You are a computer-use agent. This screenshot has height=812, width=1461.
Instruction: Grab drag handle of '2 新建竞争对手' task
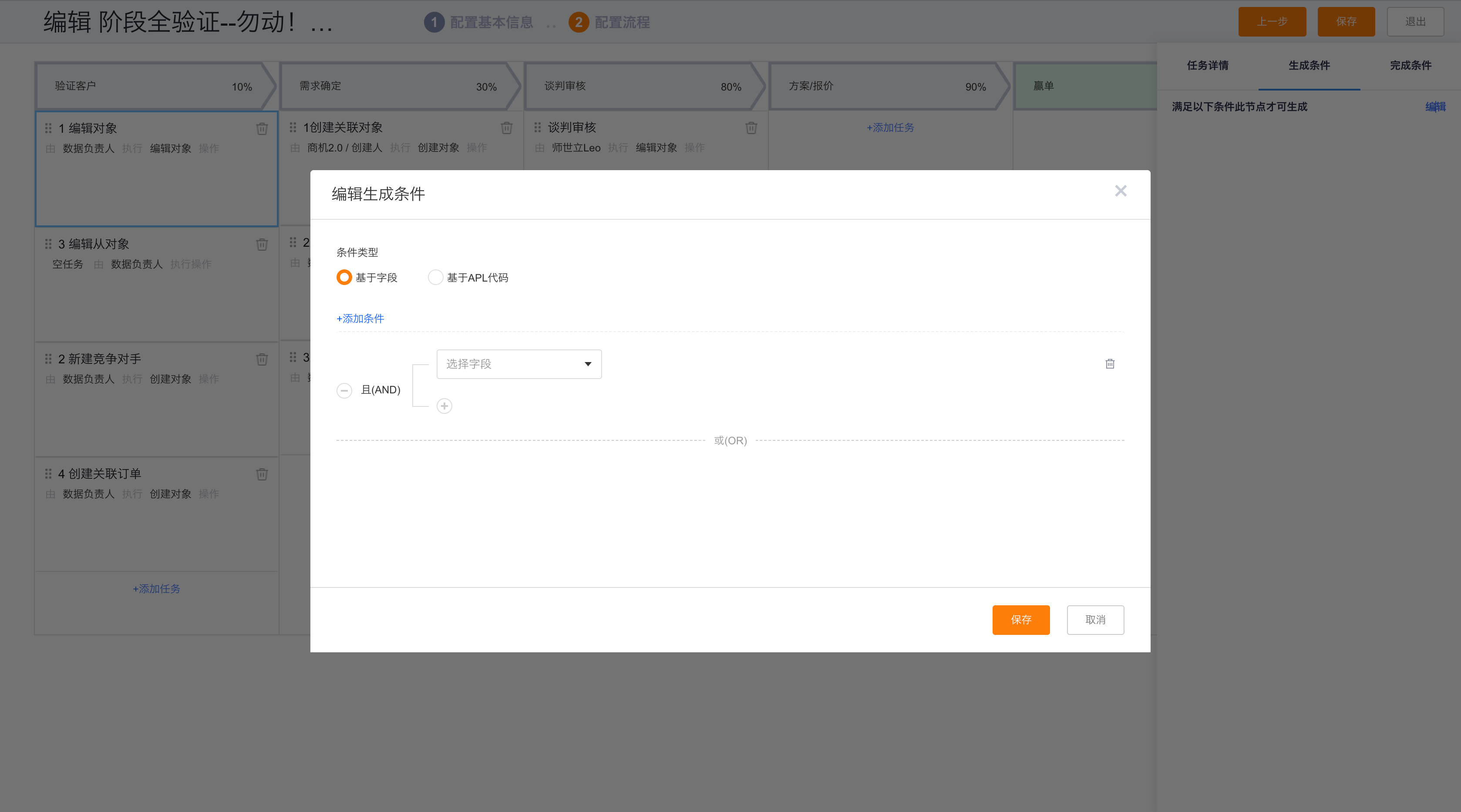click(x=48, y=359)
